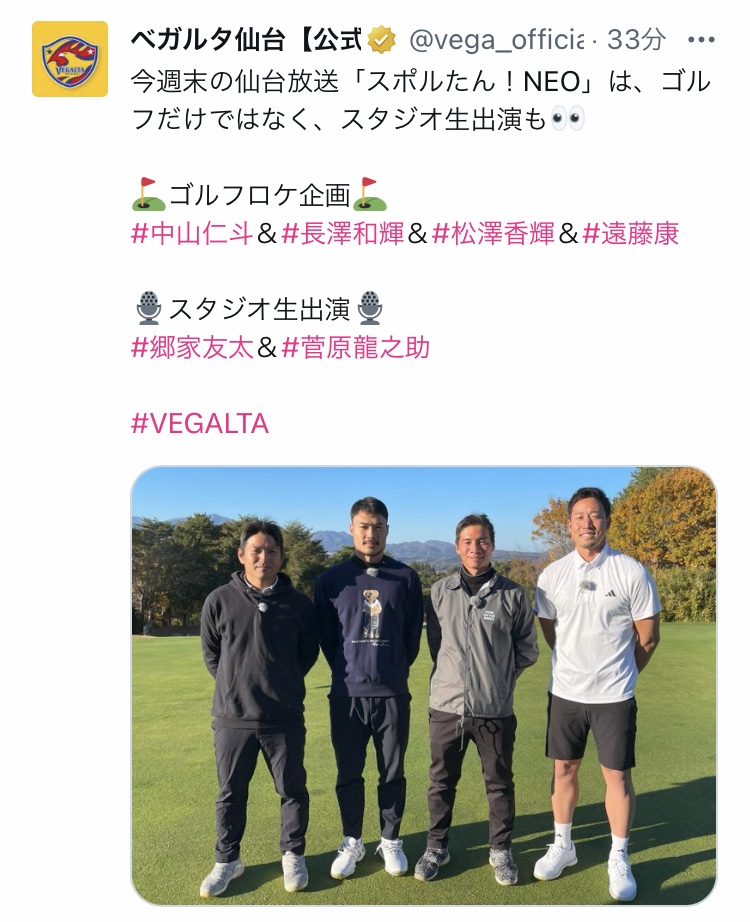This screenshot has width=750, height=922.
Task: Open the @vega_official handle link
Action: pos(496,41)
